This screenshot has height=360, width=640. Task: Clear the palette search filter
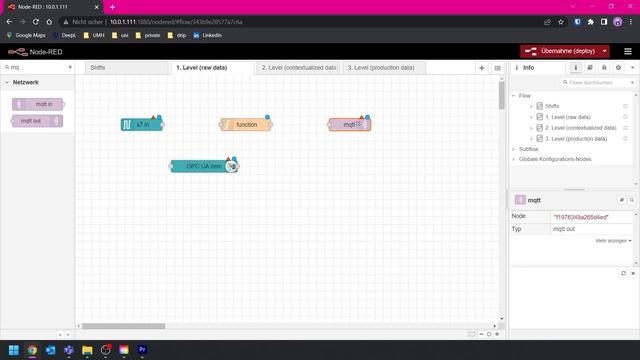[x=70, y=67]
